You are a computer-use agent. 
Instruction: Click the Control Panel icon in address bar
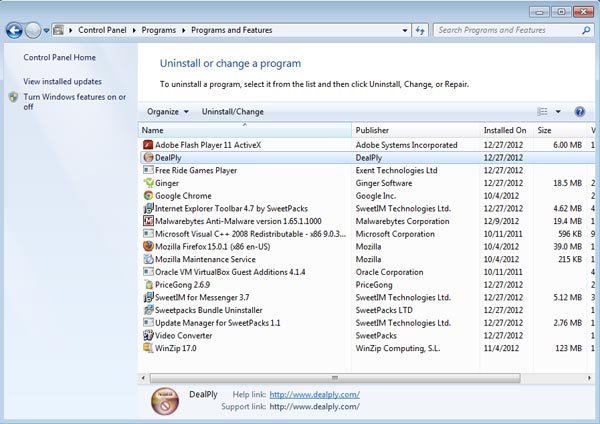click(58, 30)
